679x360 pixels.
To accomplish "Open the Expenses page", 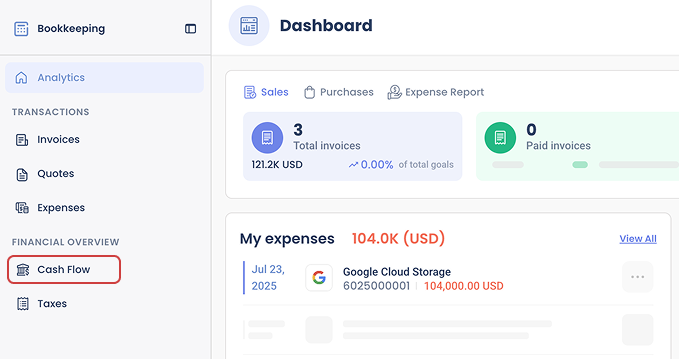I will pyautogui.click(x=61, y=208).
